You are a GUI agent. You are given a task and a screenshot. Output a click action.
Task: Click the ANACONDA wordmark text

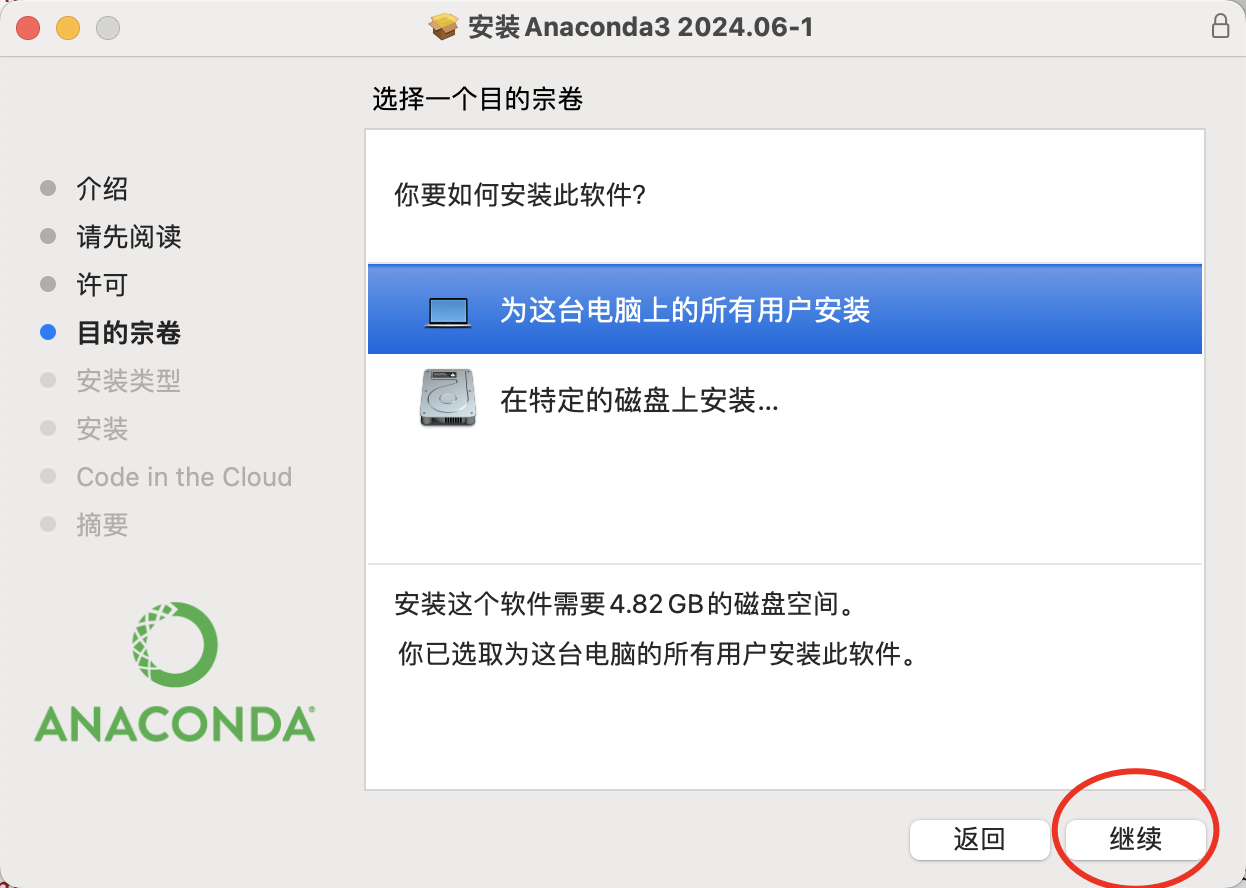(175, 724)
